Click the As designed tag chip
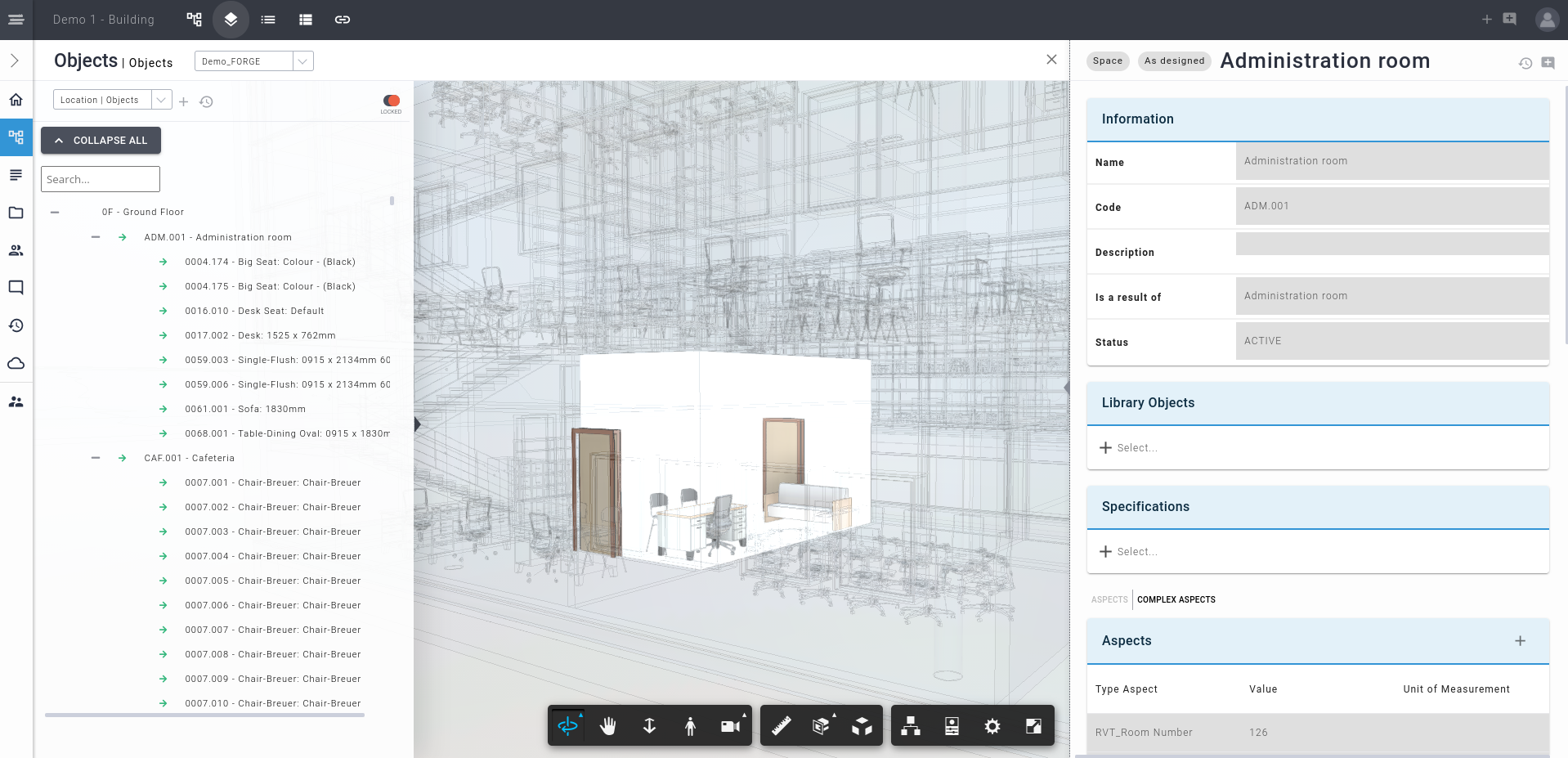 (x=1174, y=61)
